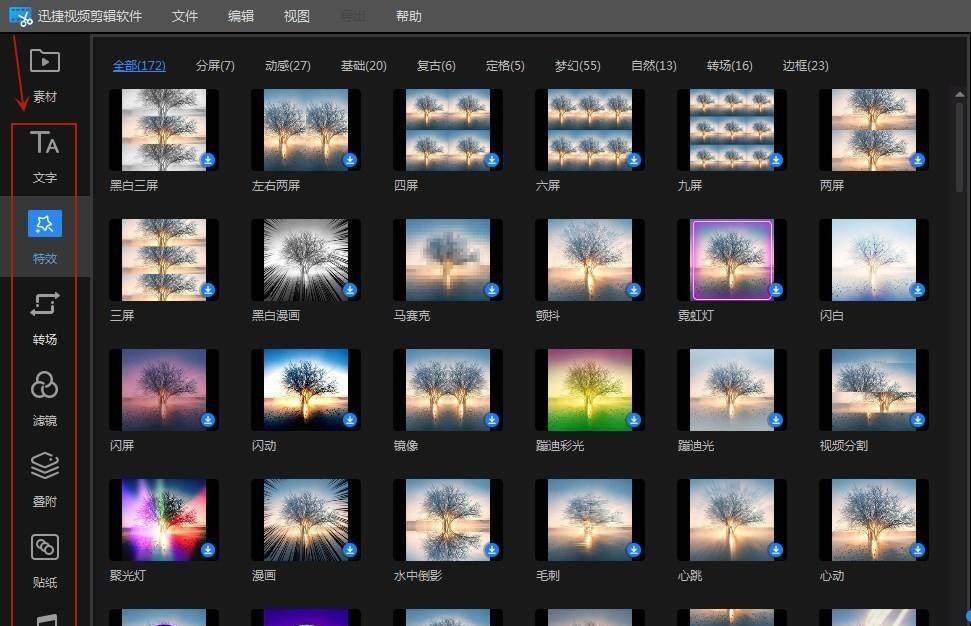Select the 黑白三屏 effect thumbnail
The width and height of the screenshot is (971, 626).
coord(163,130)
